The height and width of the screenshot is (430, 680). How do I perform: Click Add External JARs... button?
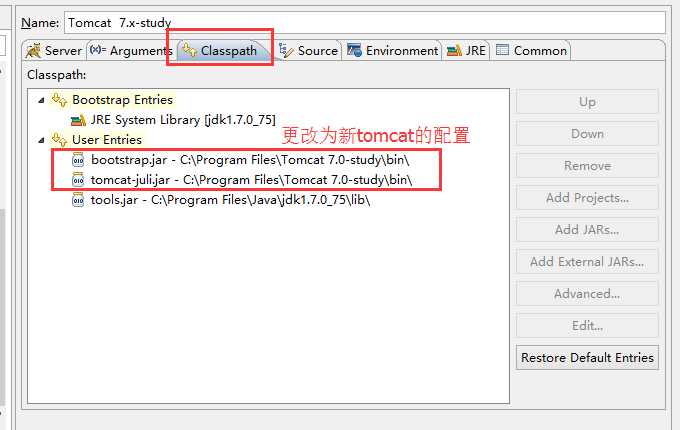pos(587,262)
